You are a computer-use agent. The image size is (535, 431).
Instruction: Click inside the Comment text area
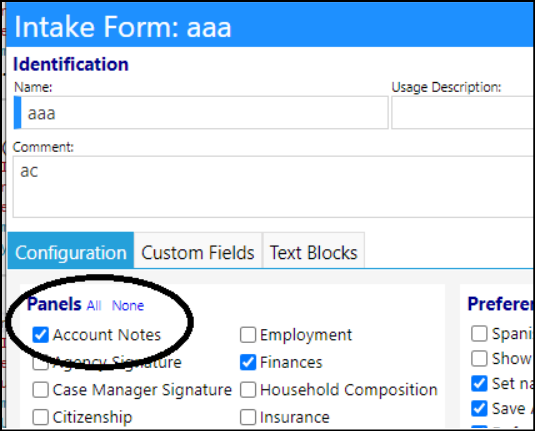click(273, 187)
